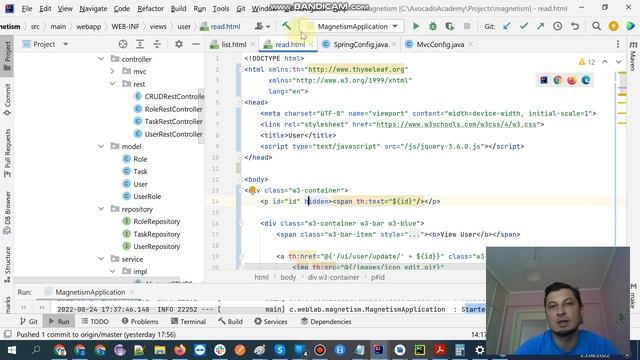Open Search Everywhere magnifier icon

596,27
